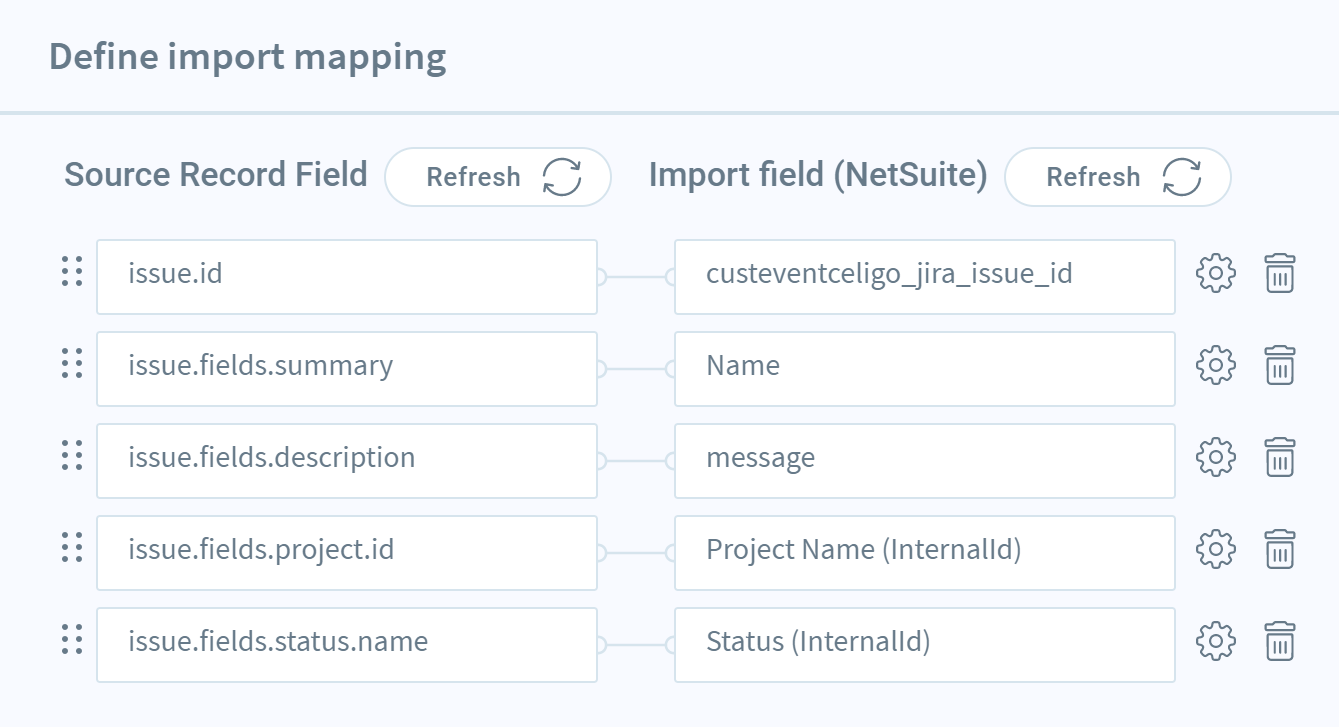Image resolution: width=1339 pixels, height=727 pixels.
Task: Click the Define import mapping heading
Action: click(x=248, y=57)
